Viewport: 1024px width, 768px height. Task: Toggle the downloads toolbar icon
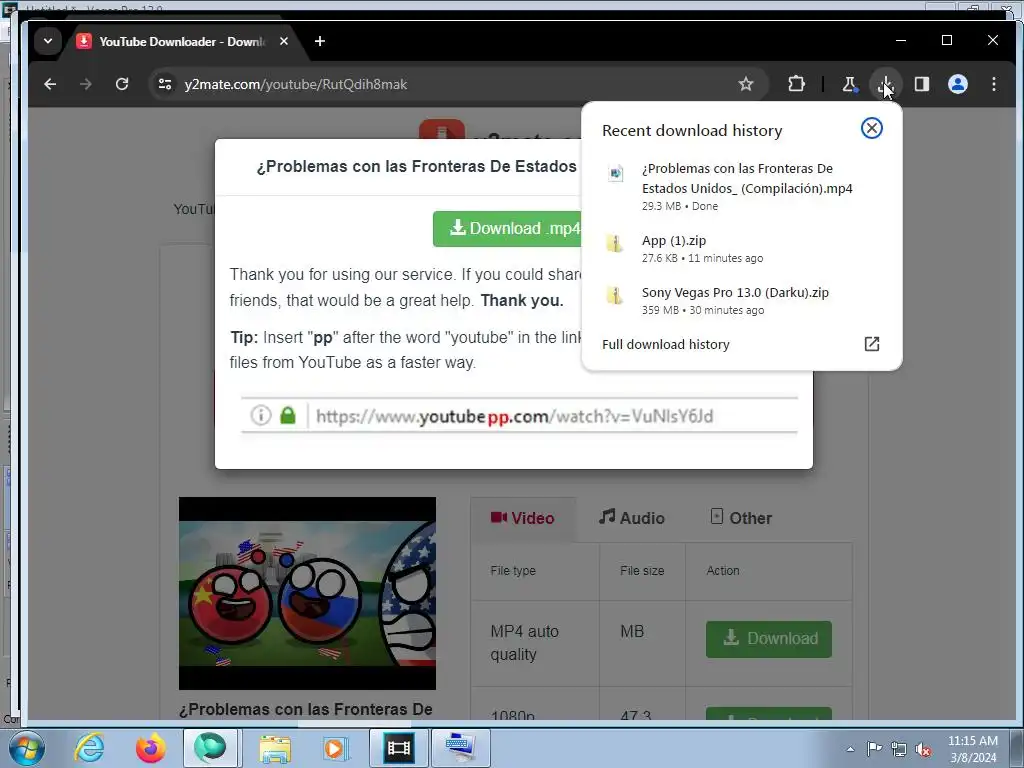[x=886, y=84]
